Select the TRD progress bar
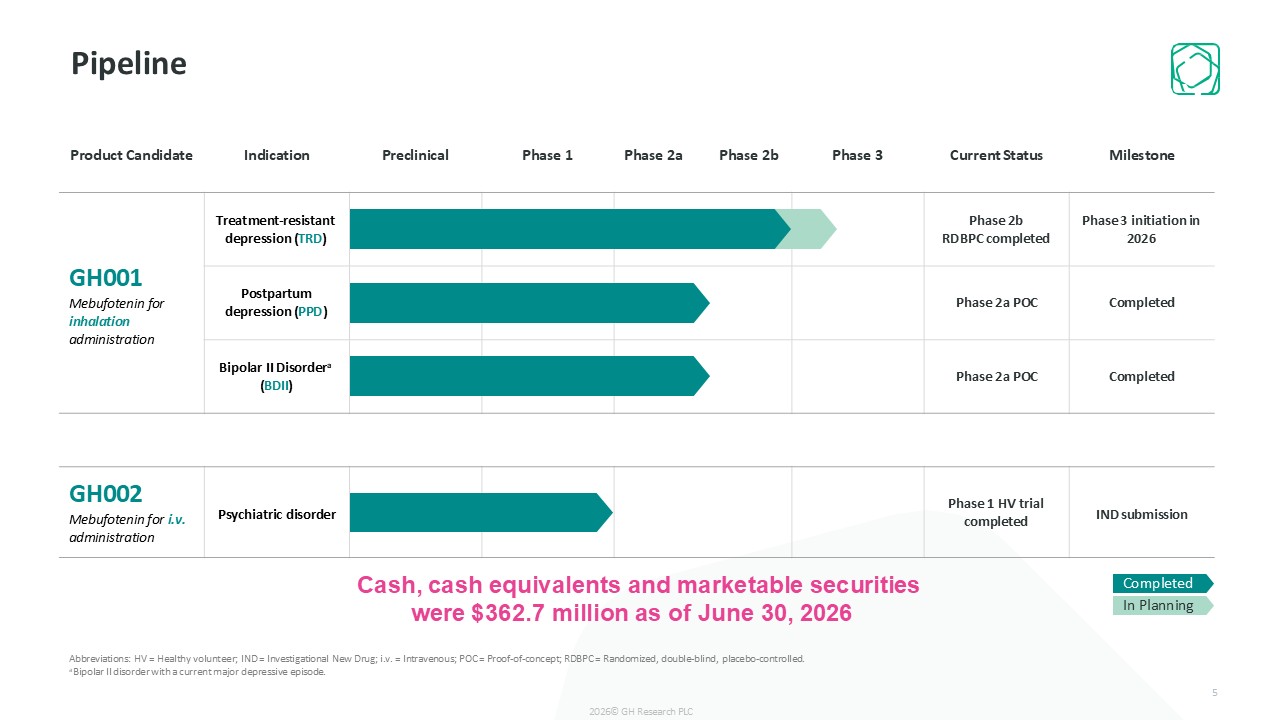 tap(570, 229)
